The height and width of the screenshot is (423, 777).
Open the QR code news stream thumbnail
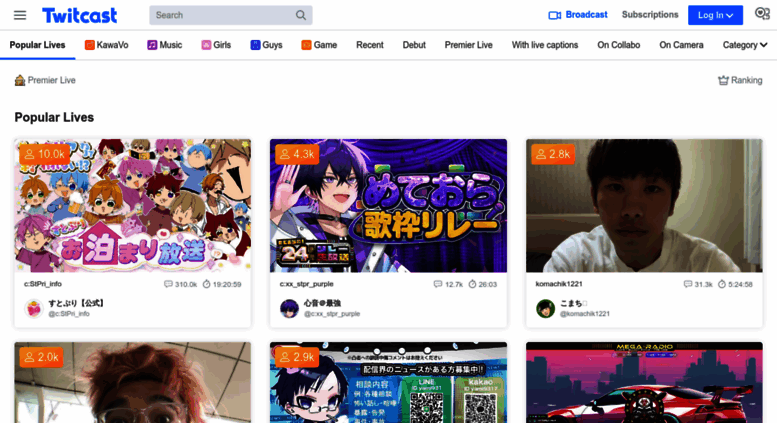388,382
